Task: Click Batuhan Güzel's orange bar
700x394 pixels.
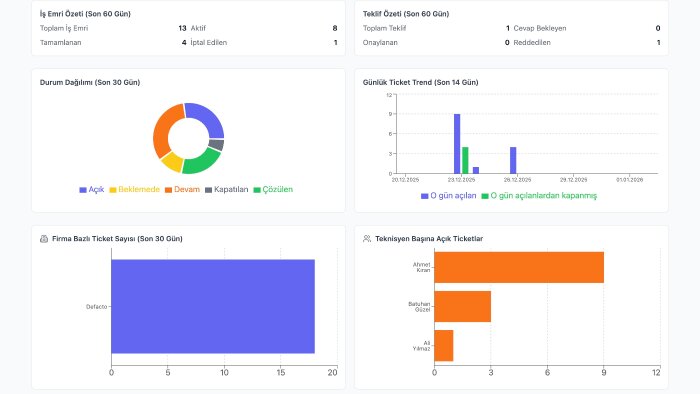Action: [462, 307]
